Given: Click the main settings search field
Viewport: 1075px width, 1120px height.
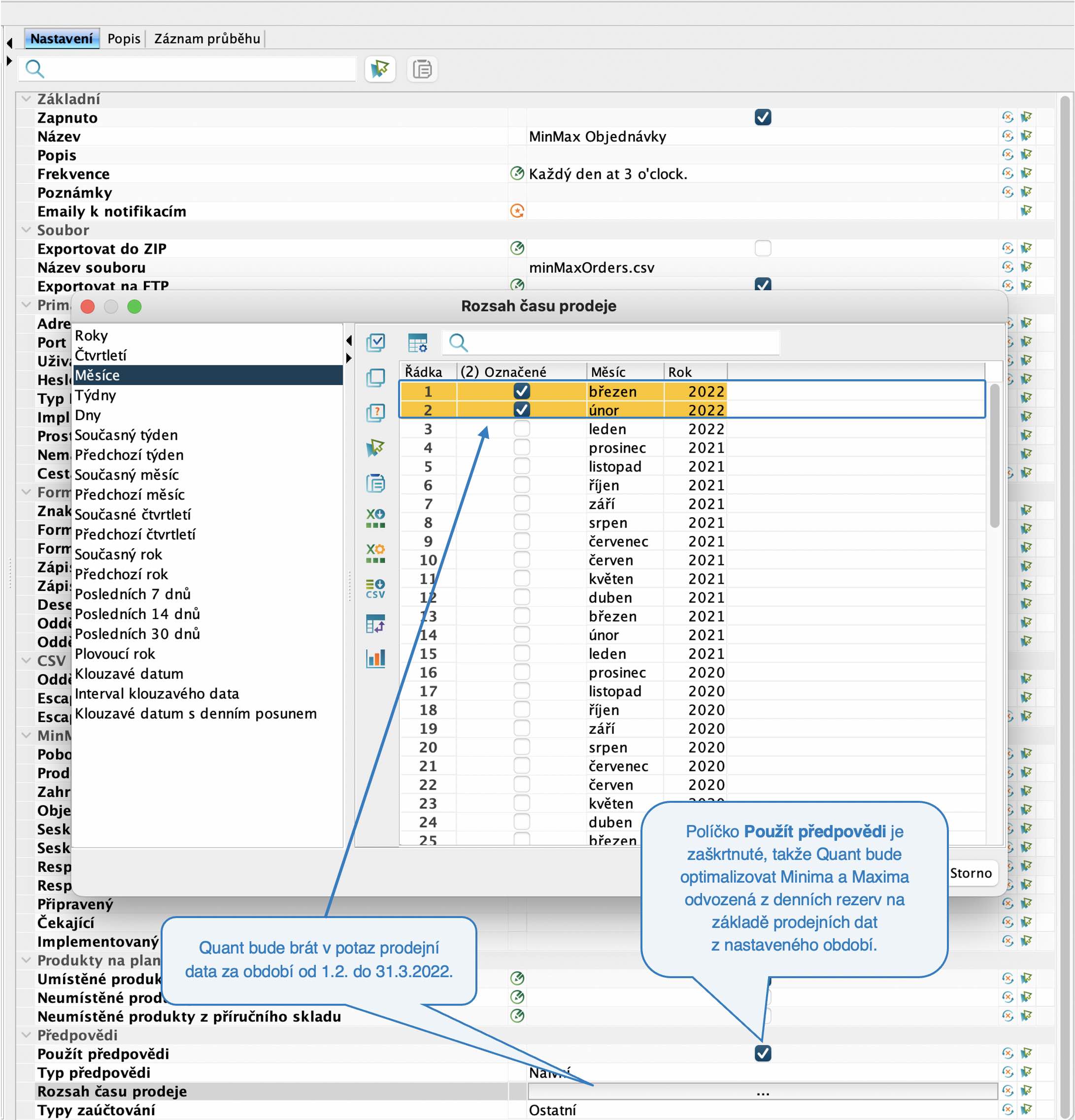Looking at the screenshot, I should 187,69.
